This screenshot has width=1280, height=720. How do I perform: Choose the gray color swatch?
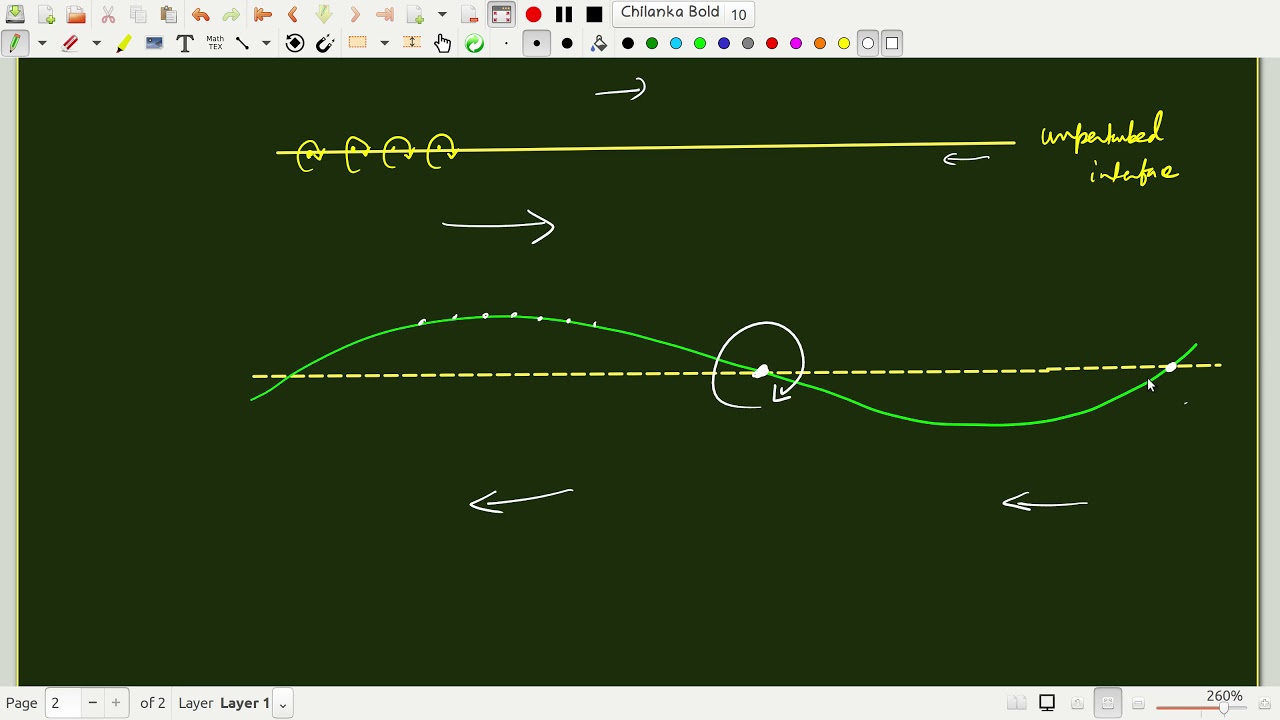(748, 43)
